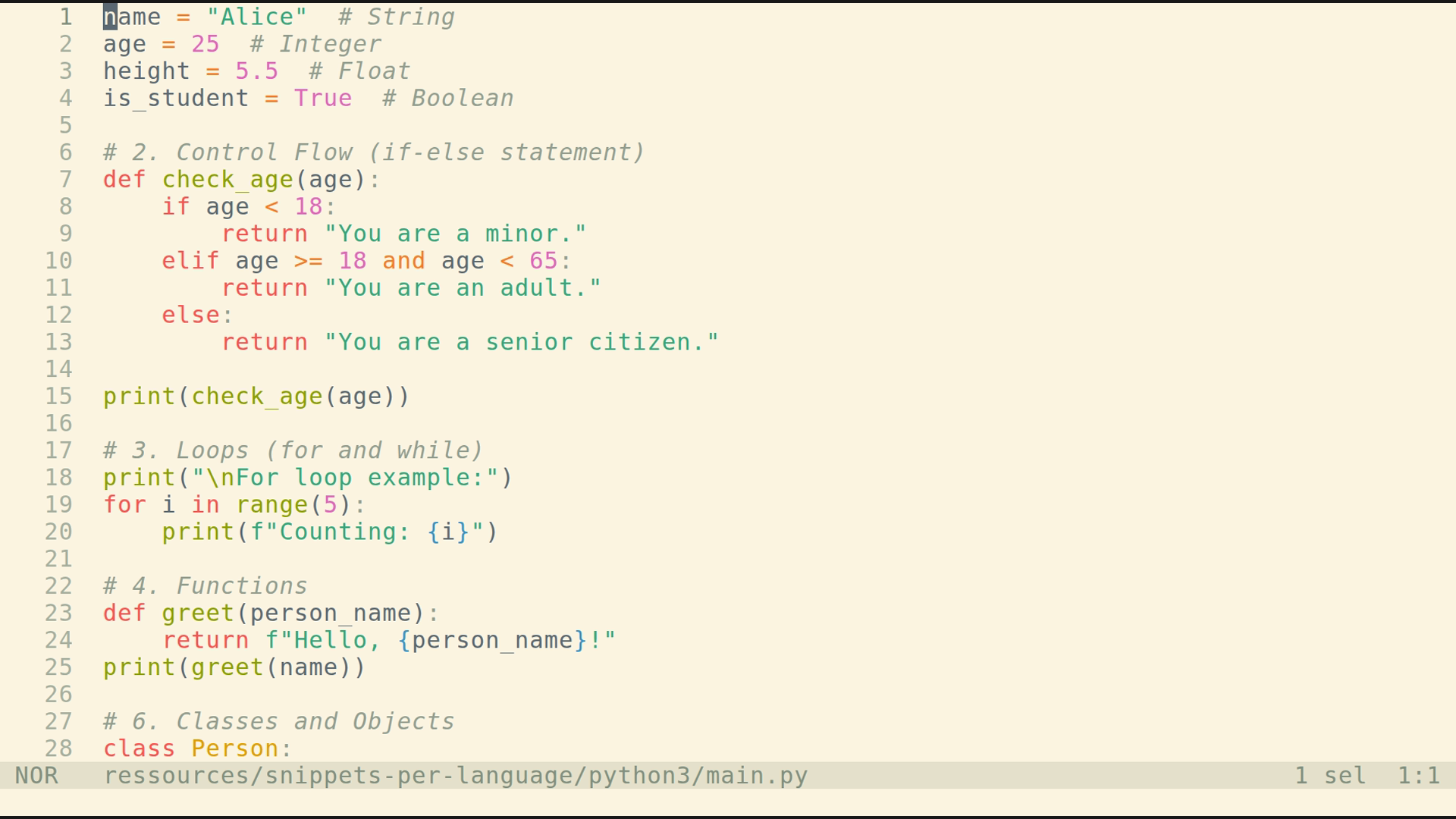Click the 1:1 cursor position indicator
The width and height of the screenshot is (1456, 819).
tap(1420, 775)
